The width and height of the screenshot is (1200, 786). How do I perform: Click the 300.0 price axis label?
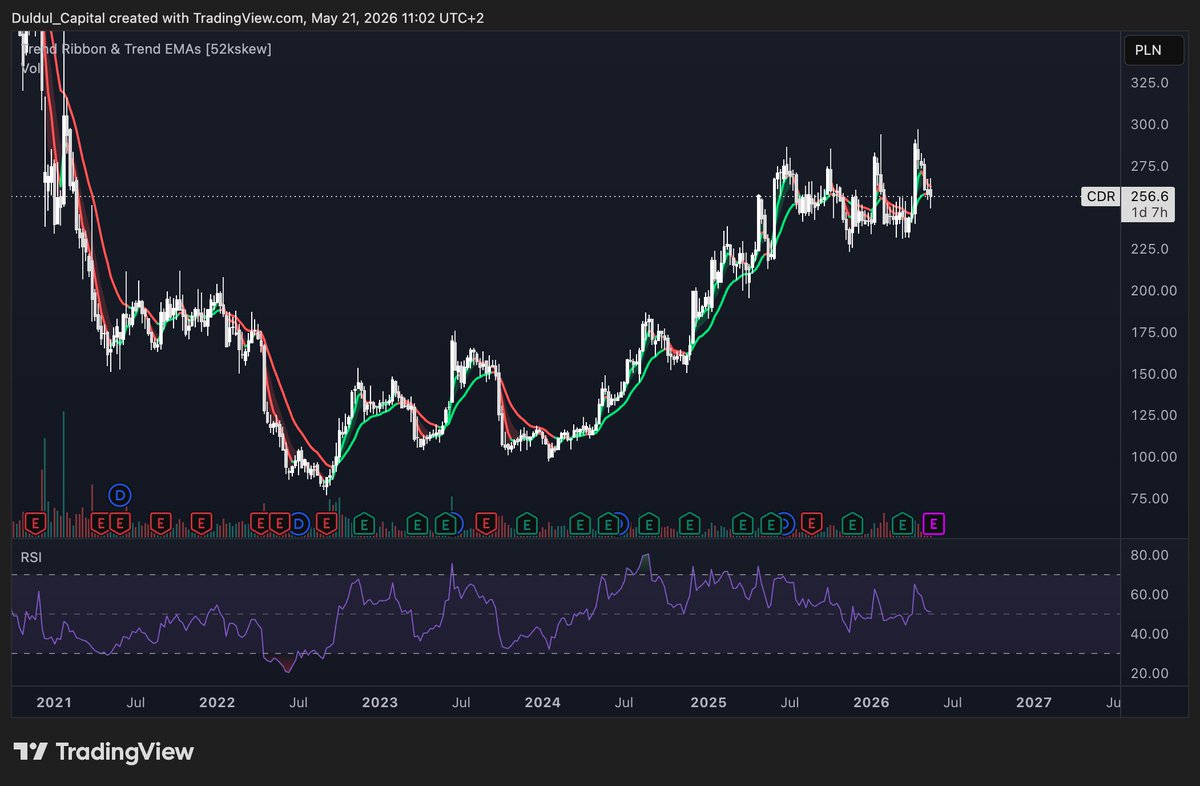1149,125
